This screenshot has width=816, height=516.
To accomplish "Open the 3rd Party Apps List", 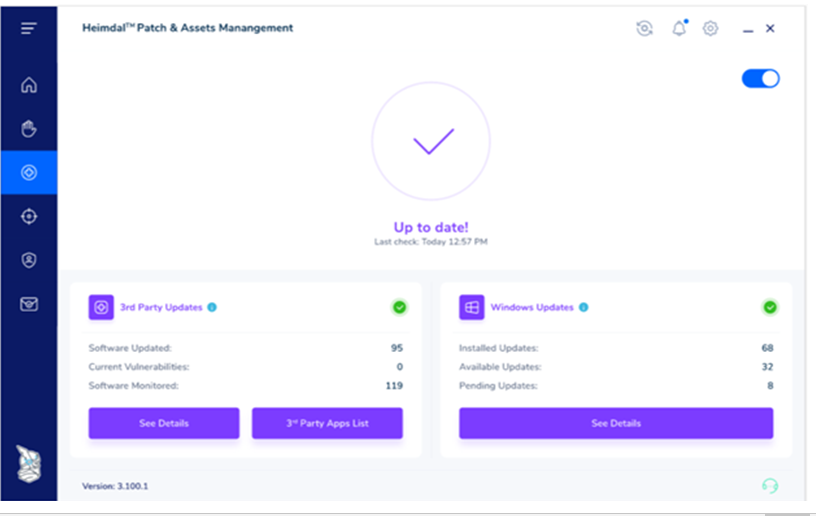I will coord(327,423).
